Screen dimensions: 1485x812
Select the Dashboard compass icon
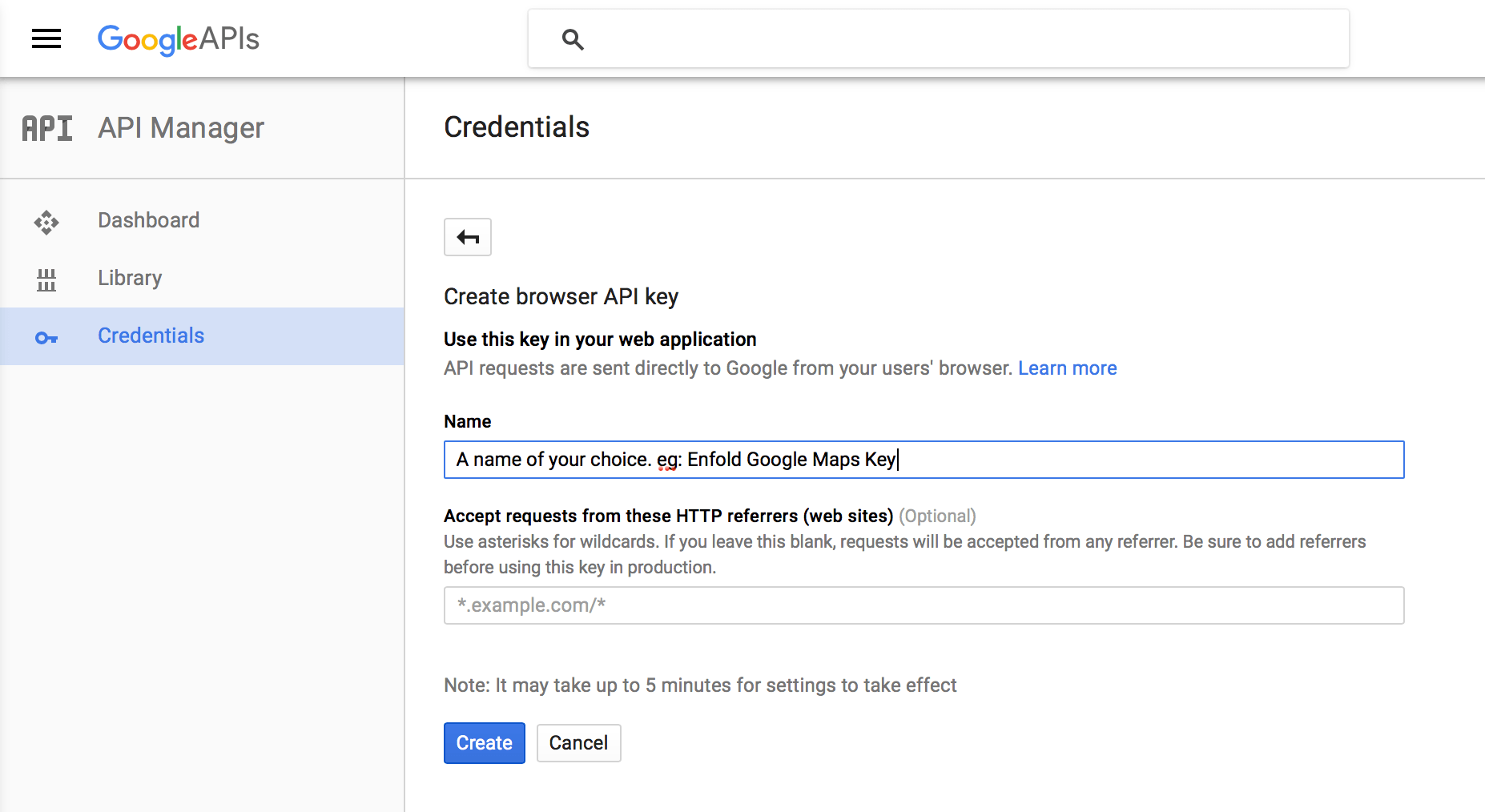pyautogui.click(x=46, y=223)
